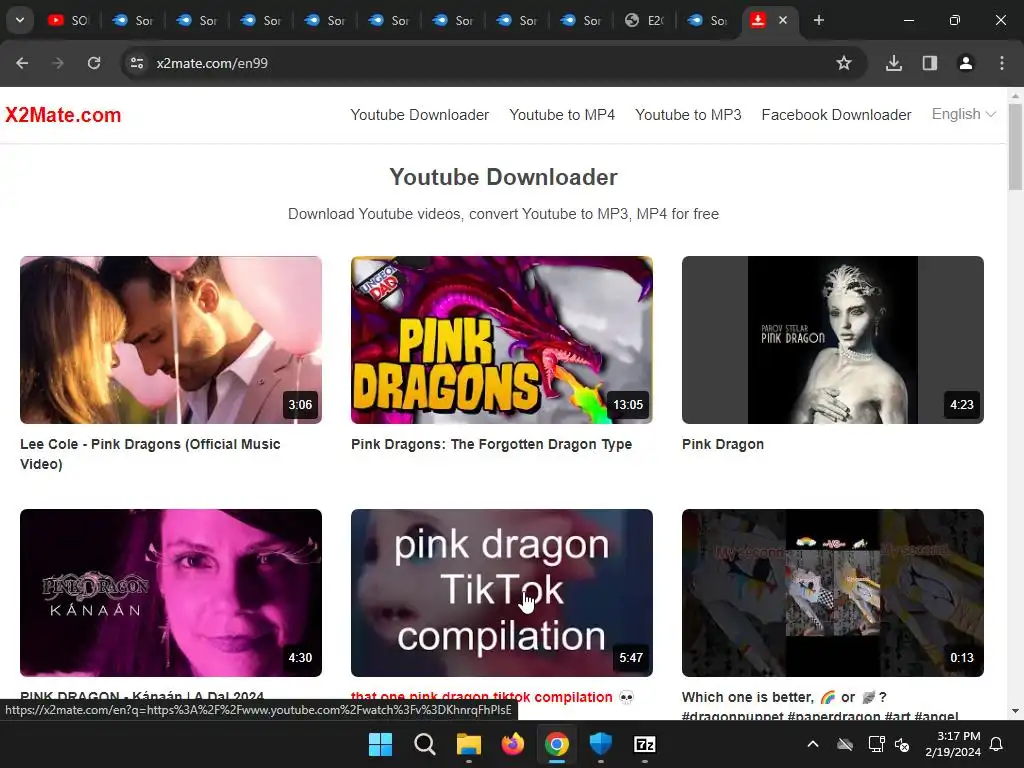Screen dimensions: 1024x768
Task: Click title Lee Cole - Pink Dragons (Official Music Video)
Action: click(150, 454)
